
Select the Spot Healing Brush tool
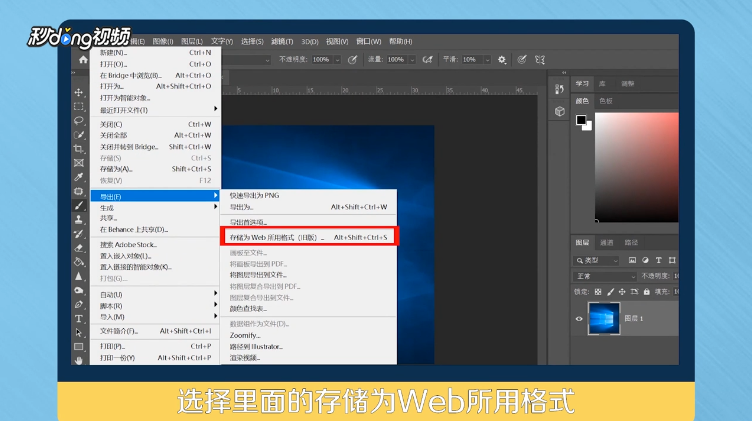[79, 191]
